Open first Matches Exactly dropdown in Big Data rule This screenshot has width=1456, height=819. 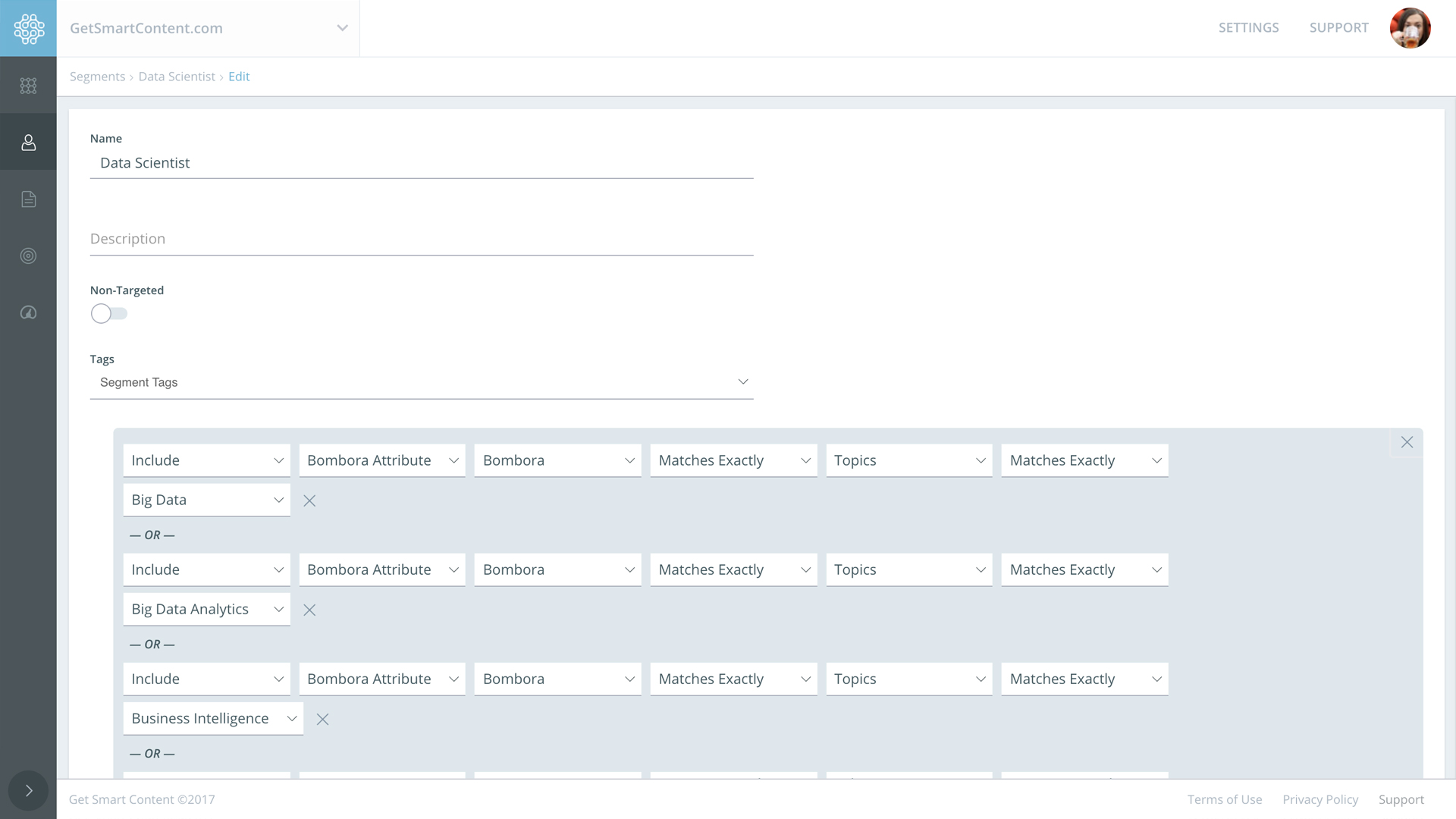733,460
